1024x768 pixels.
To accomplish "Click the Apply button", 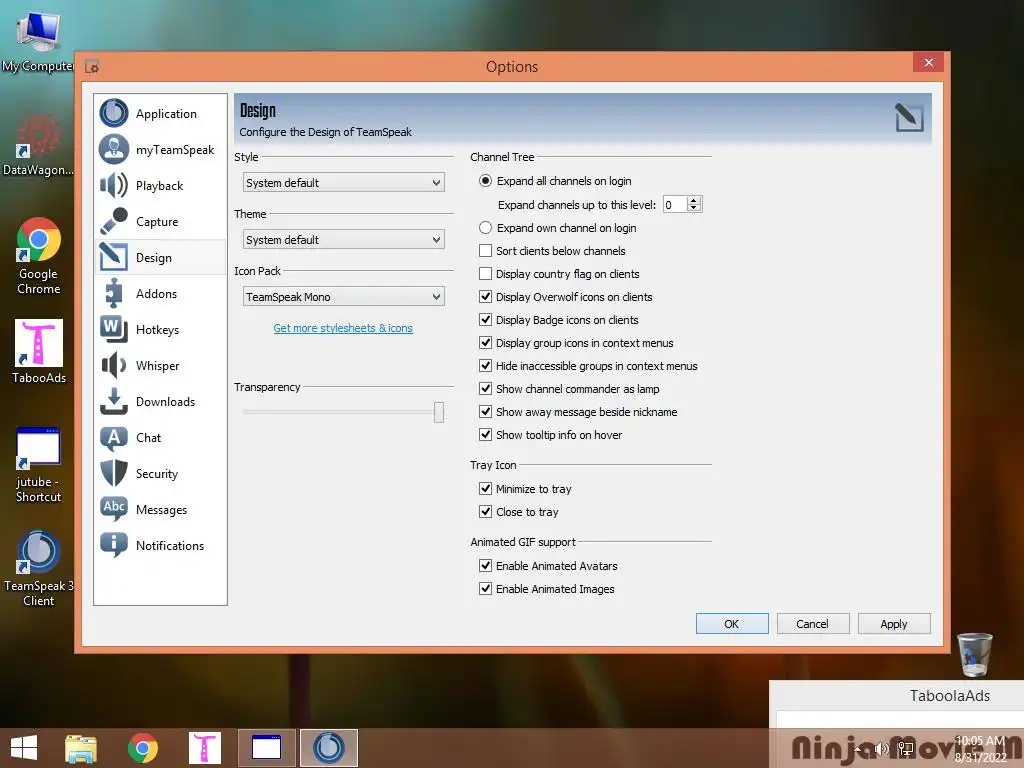I will [x=893, y=624].
